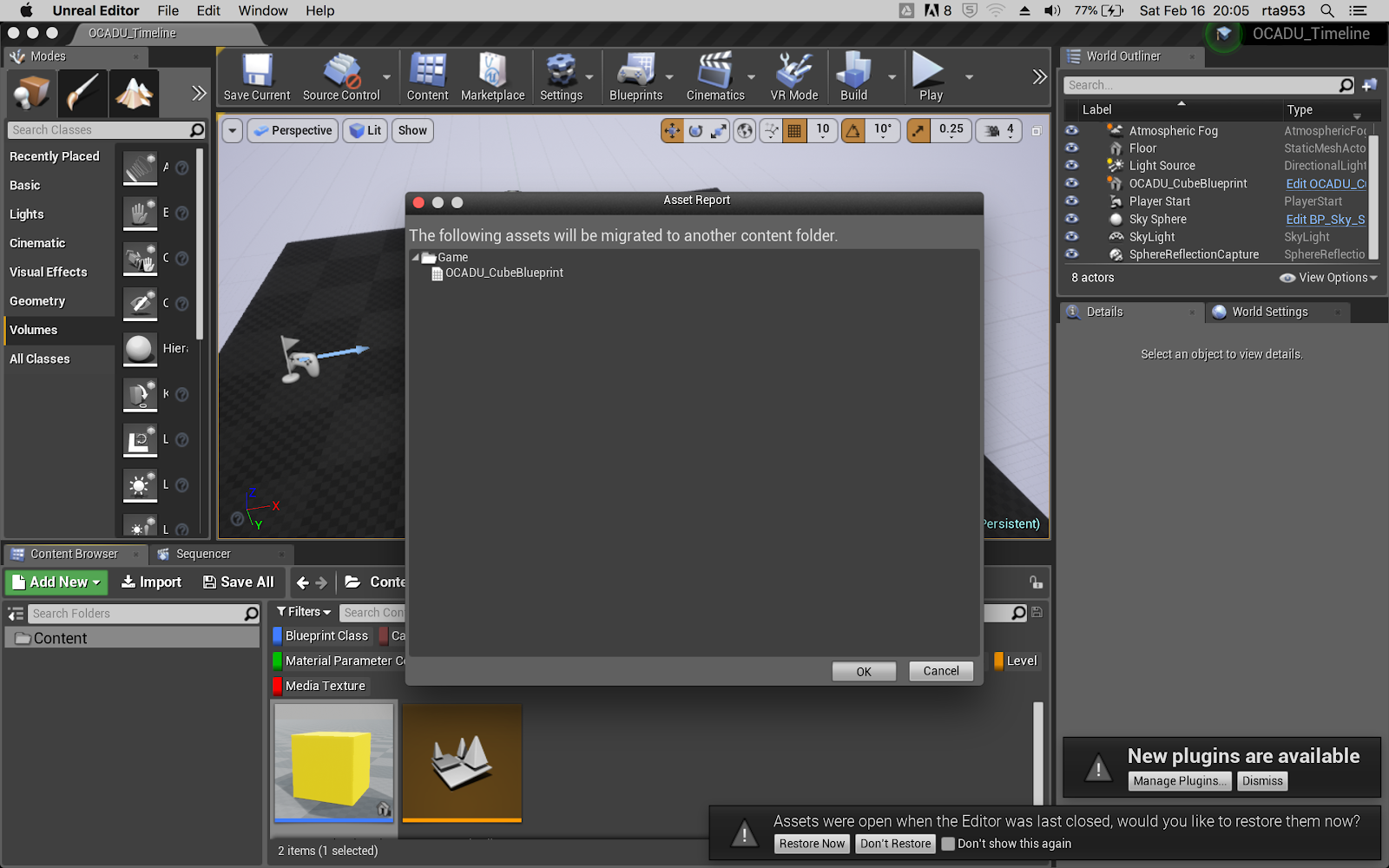Open the Lit view mode dropdown
Image resolution: width=1389 pixels, height=868 pixels.
(365, 131)
